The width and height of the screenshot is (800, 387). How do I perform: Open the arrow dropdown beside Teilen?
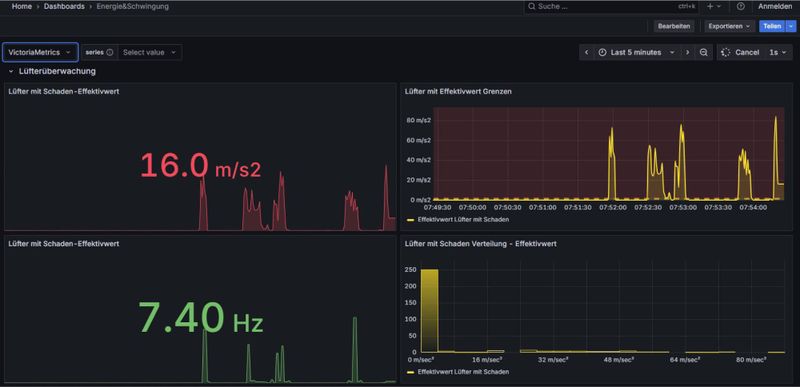pyautogui.click(x=790, y=26)
